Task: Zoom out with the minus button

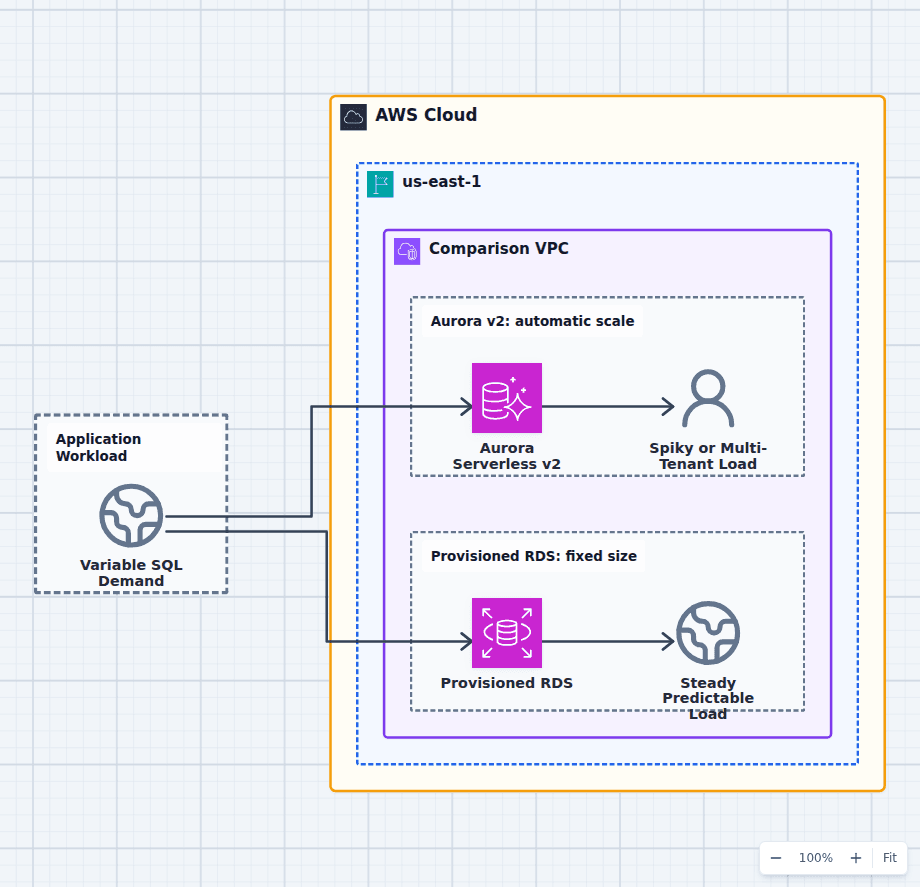Action: tap(776, 858)
